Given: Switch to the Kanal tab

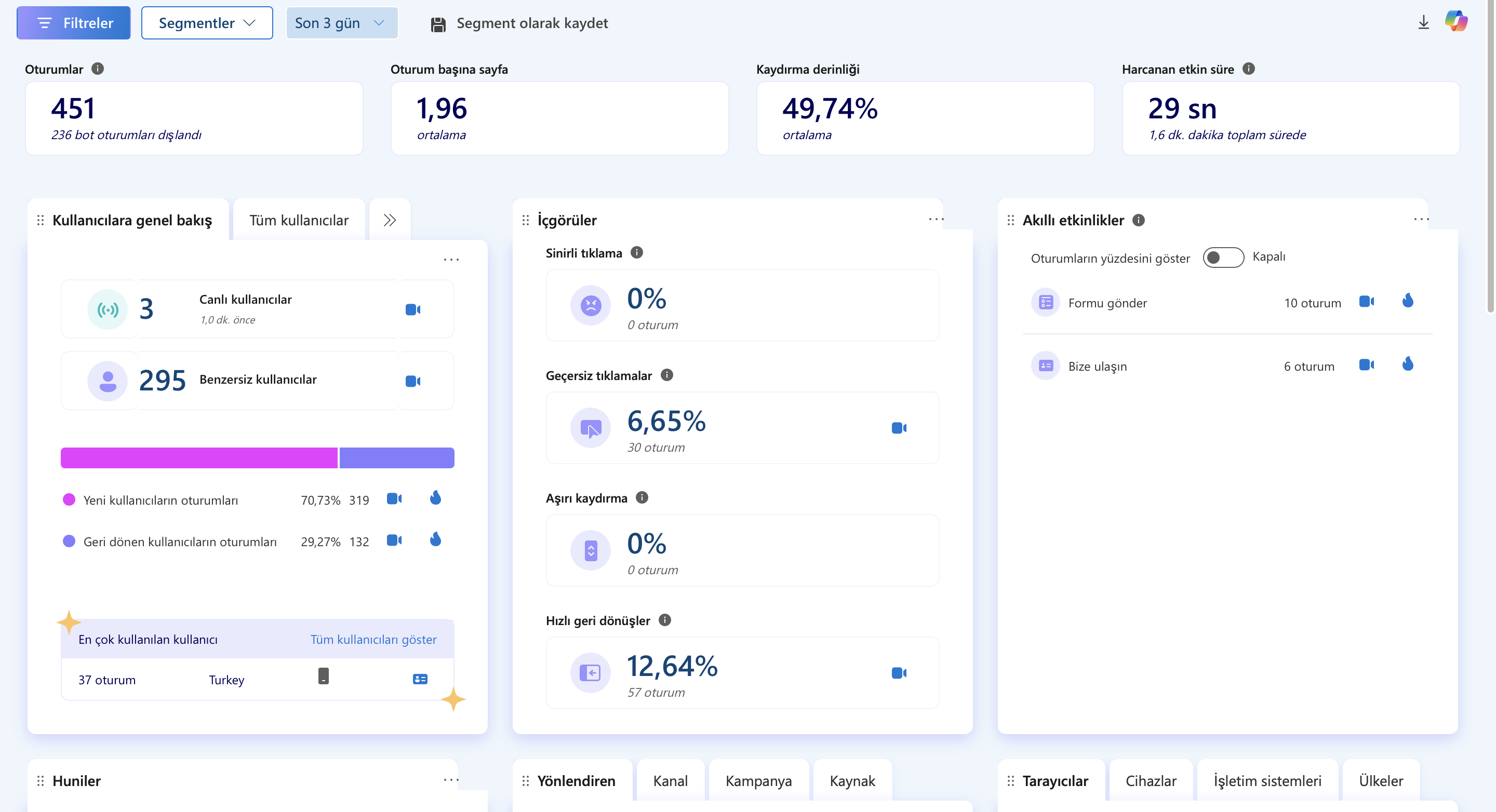Looking at the screenshot, I should 670,781.
